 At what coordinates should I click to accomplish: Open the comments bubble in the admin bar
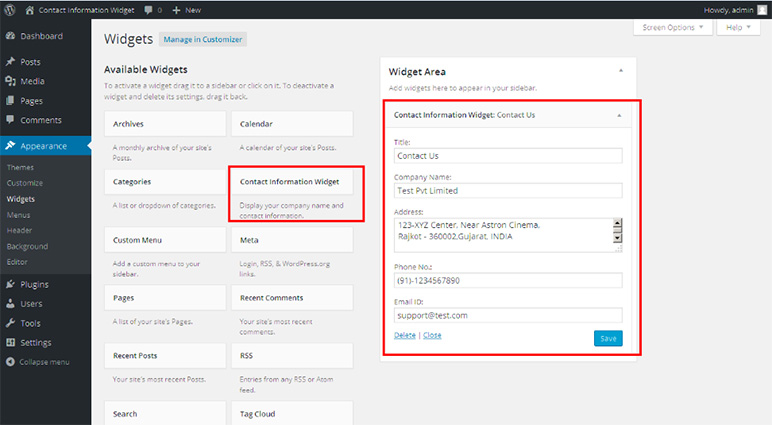tap(148, 10)
